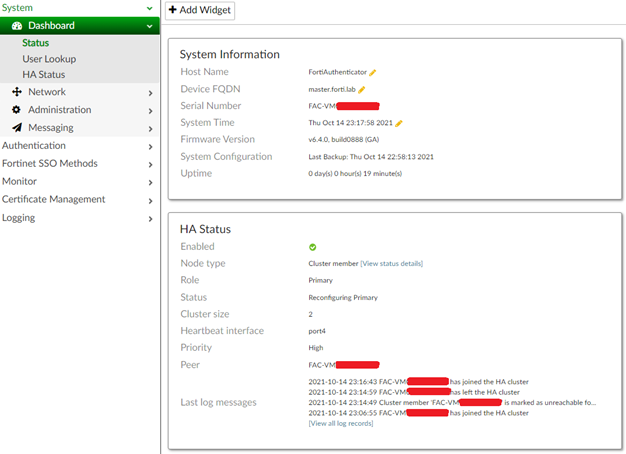This screenshot has height=454, width=626.
Task: Edit Host Name with pencil icon
Action: 373,73
